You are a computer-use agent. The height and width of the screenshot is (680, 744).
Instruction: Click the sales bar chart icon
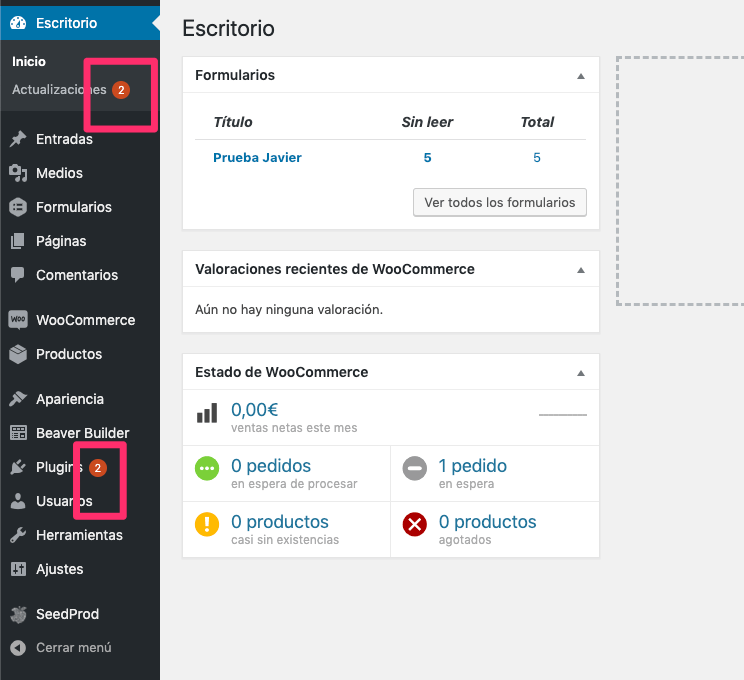click(207, 413)
